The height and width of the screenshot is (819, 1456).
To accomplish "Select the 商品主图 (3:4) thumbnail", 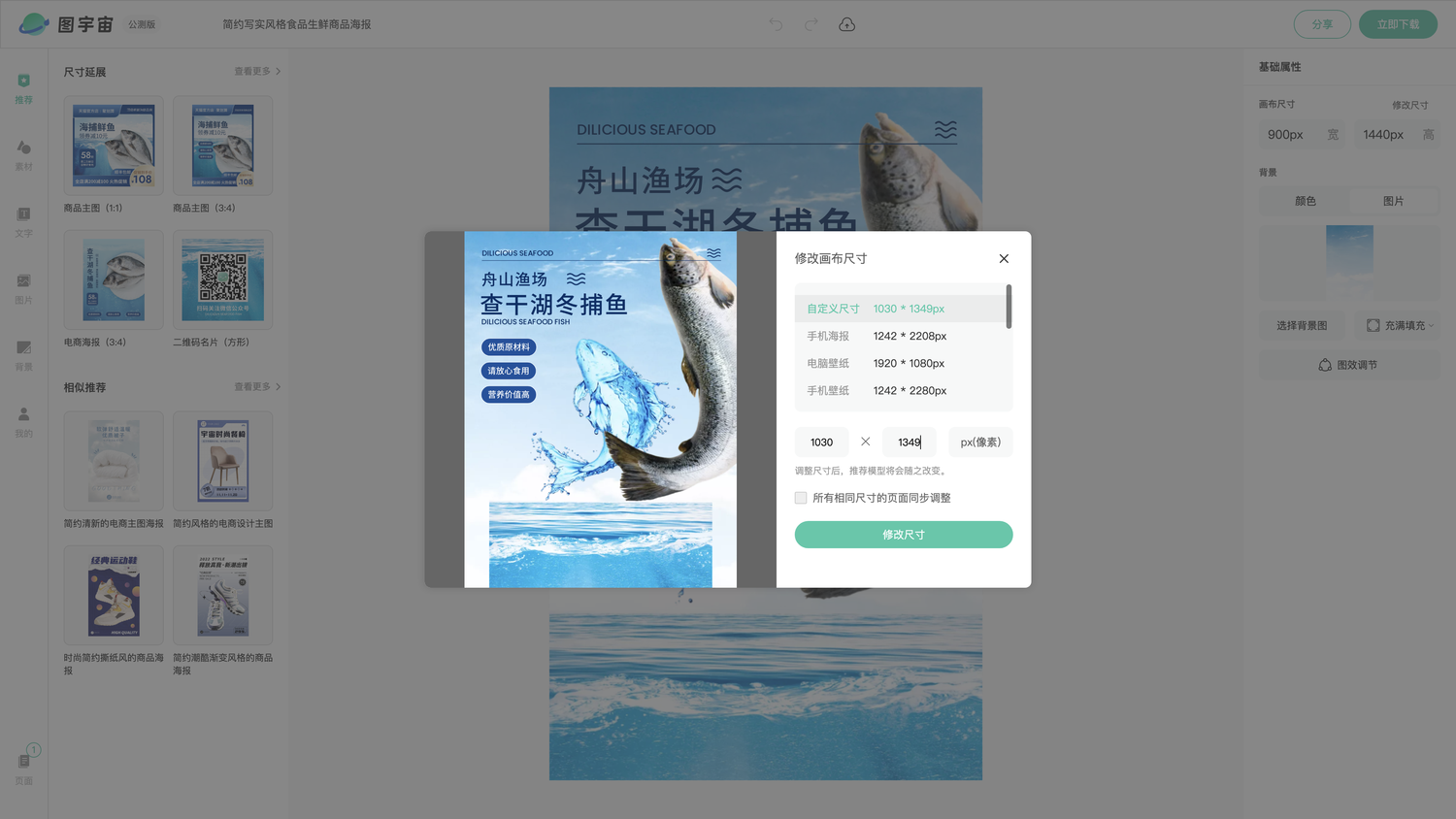I will (222, 146).
